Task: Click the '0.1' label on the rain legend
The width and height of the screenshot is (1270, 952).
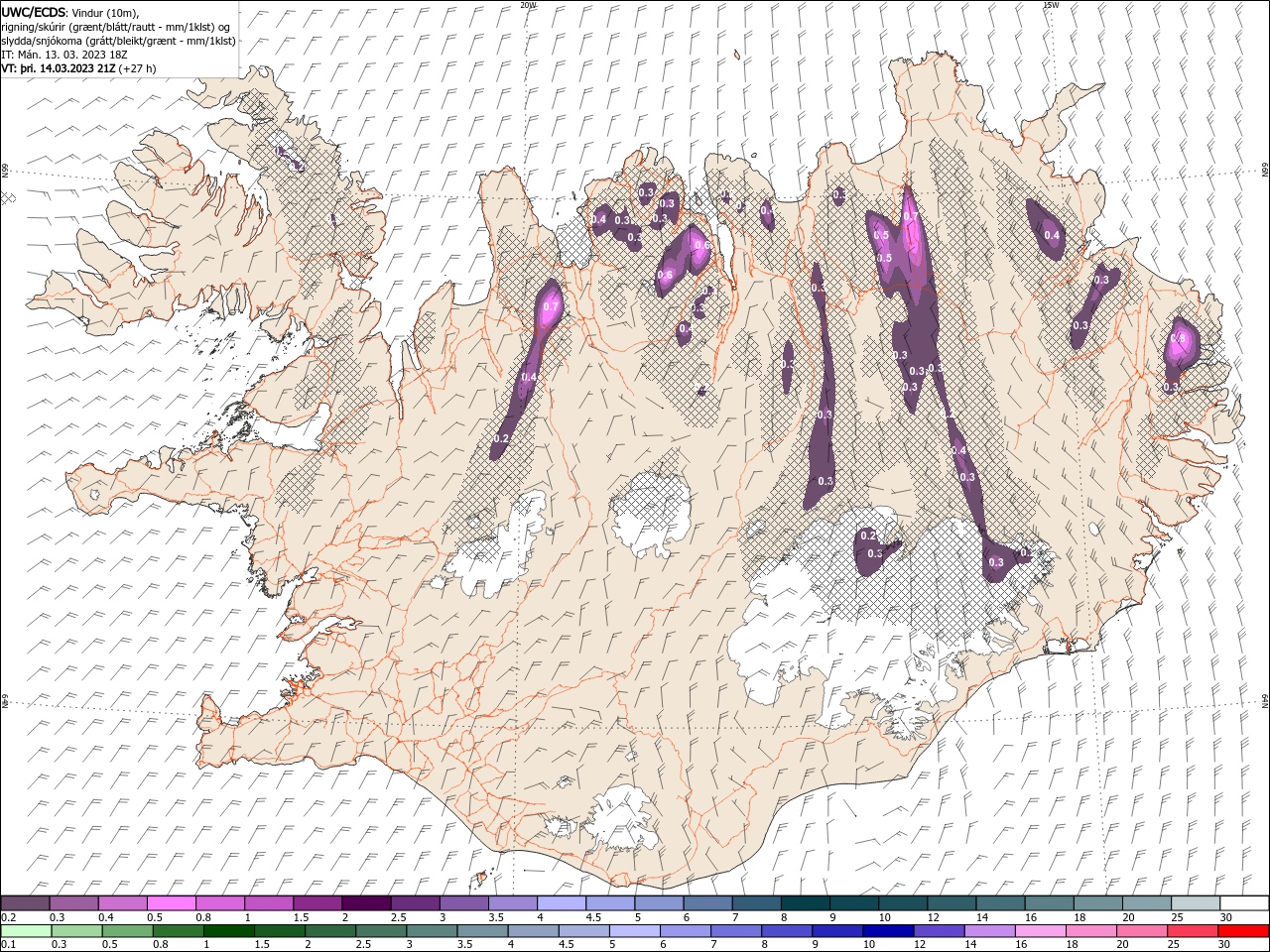Action: point(9,945)
